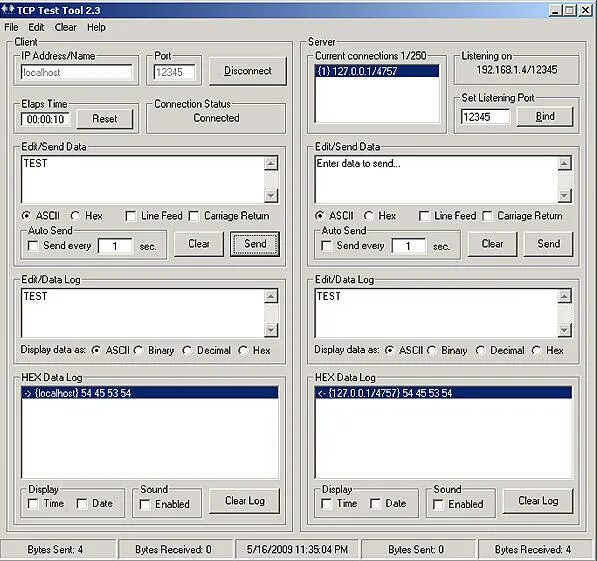Click the client Clear Log button

244,501
